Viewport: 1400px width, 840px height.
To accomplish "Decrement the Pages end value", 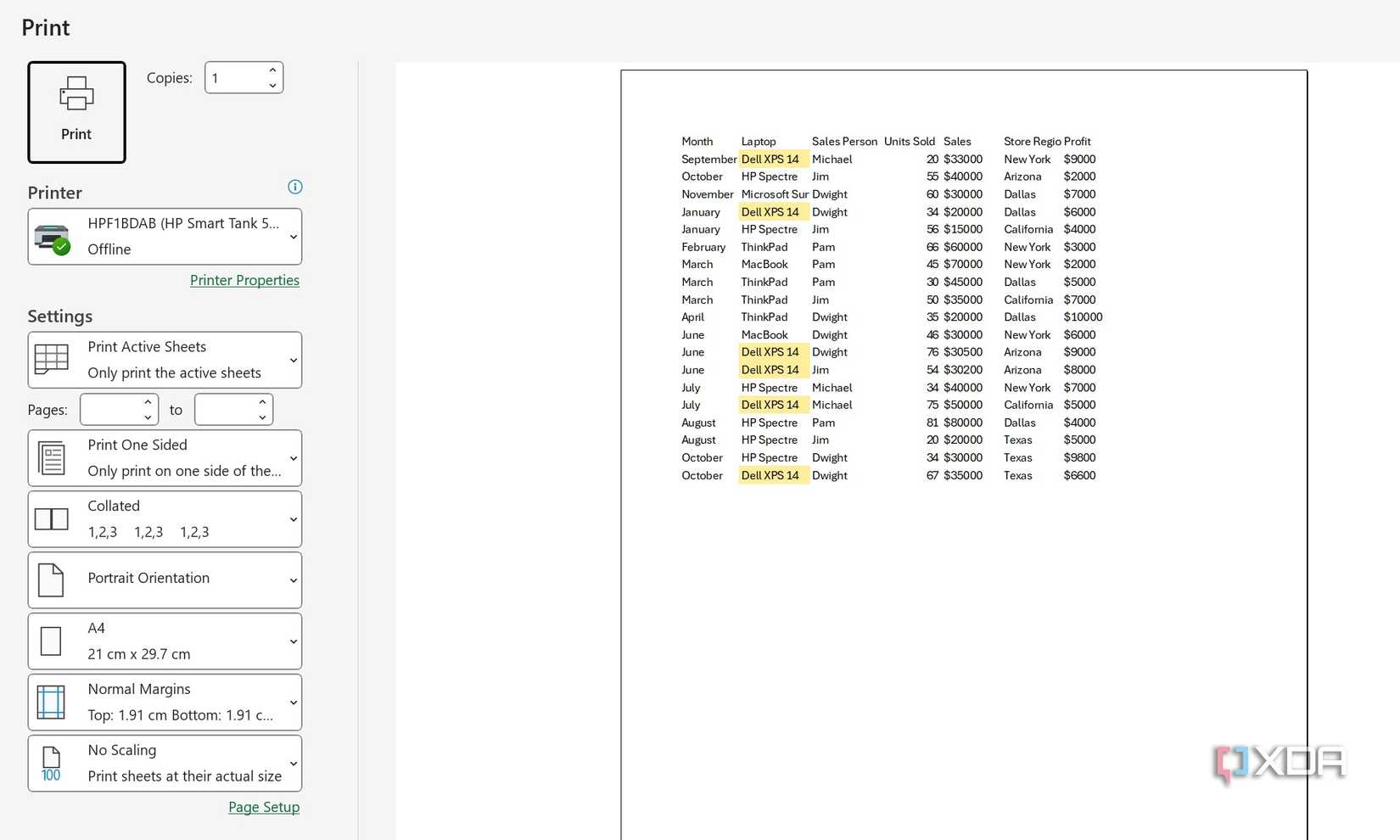I will coord(262,417).
